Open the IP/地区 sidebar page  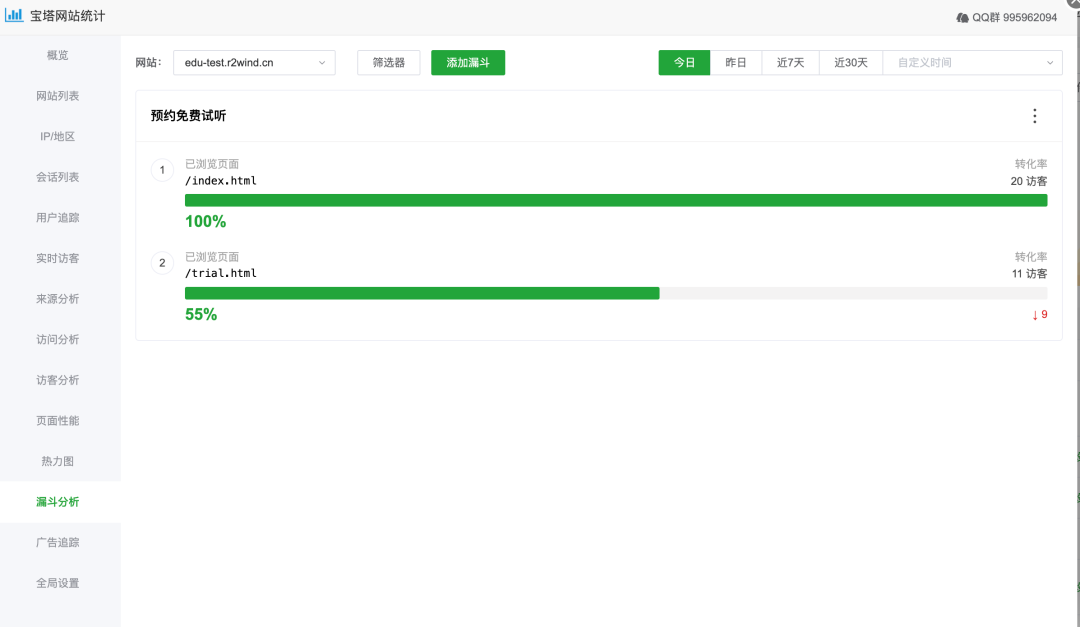(58, 136)
